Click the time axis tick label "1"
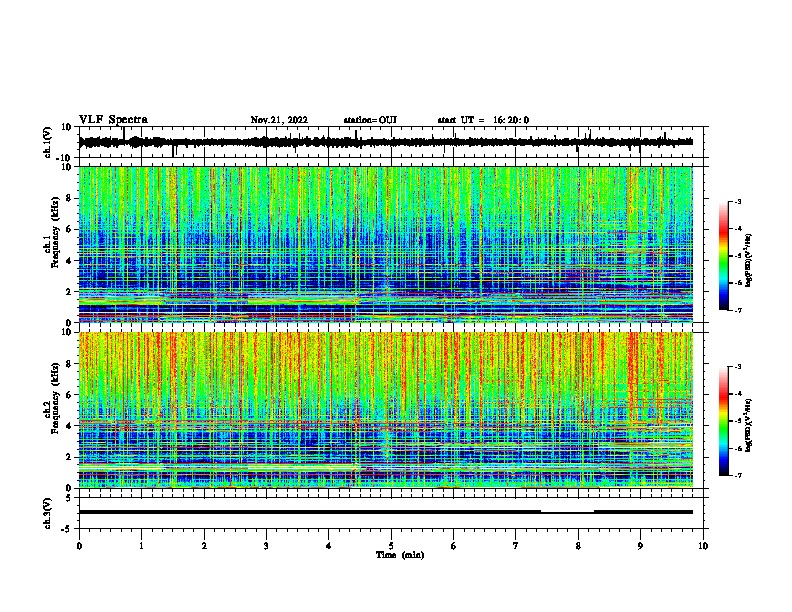 point(141,546)
